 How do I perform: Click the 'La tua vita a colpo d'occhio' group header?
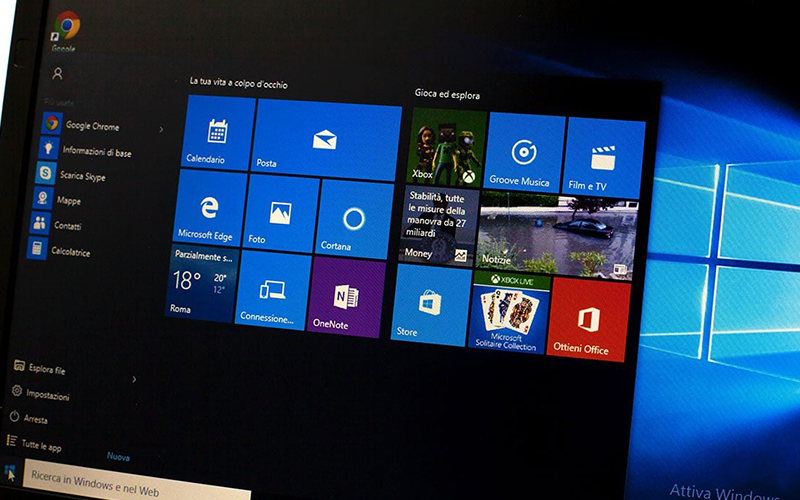click(x=239, y=83)
